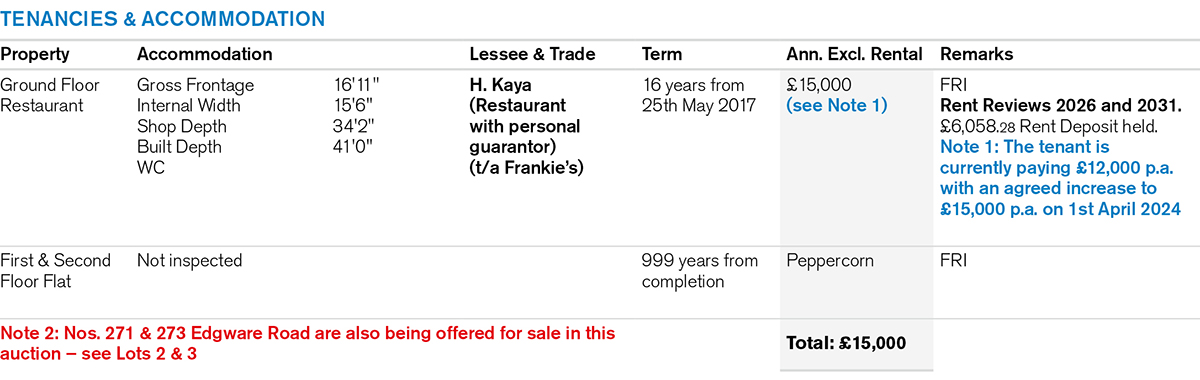Click the Remarks column header

(x=977, y=54)
